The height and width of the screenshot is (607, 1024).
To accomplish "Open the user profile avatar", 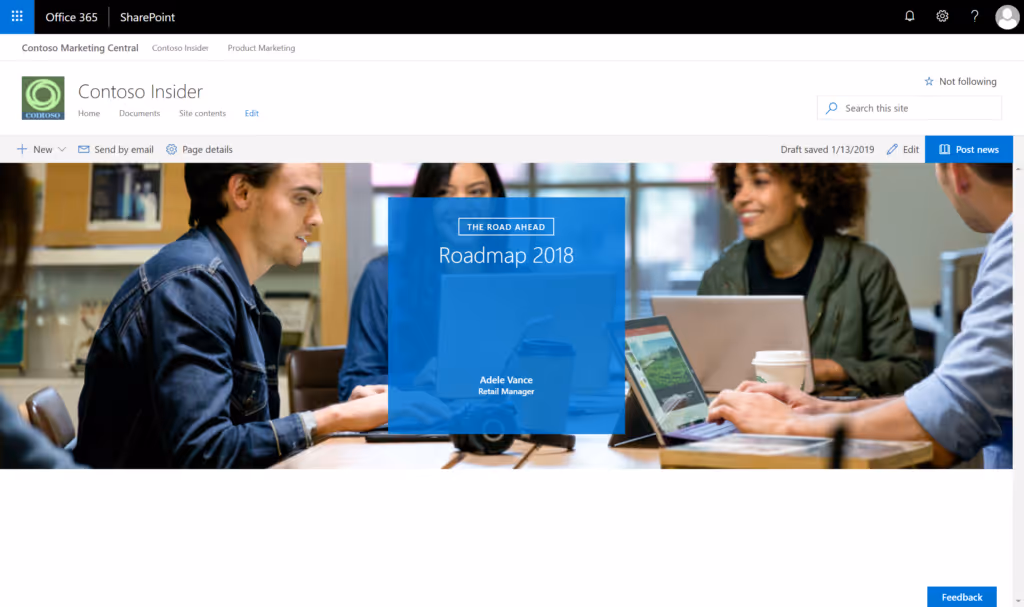I will (x=1006, y=17).
